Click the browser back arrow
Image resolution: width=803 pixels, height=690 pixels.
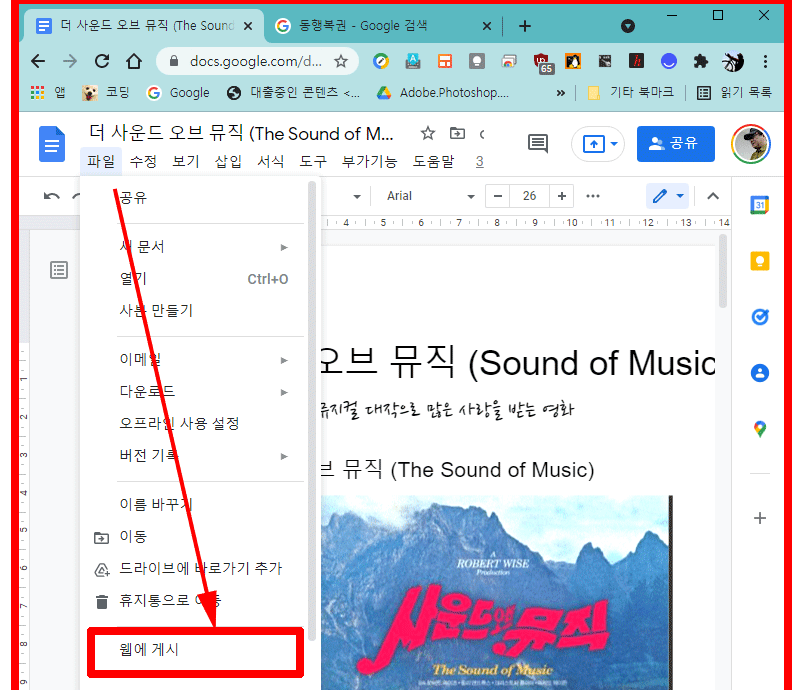[38, 61]
